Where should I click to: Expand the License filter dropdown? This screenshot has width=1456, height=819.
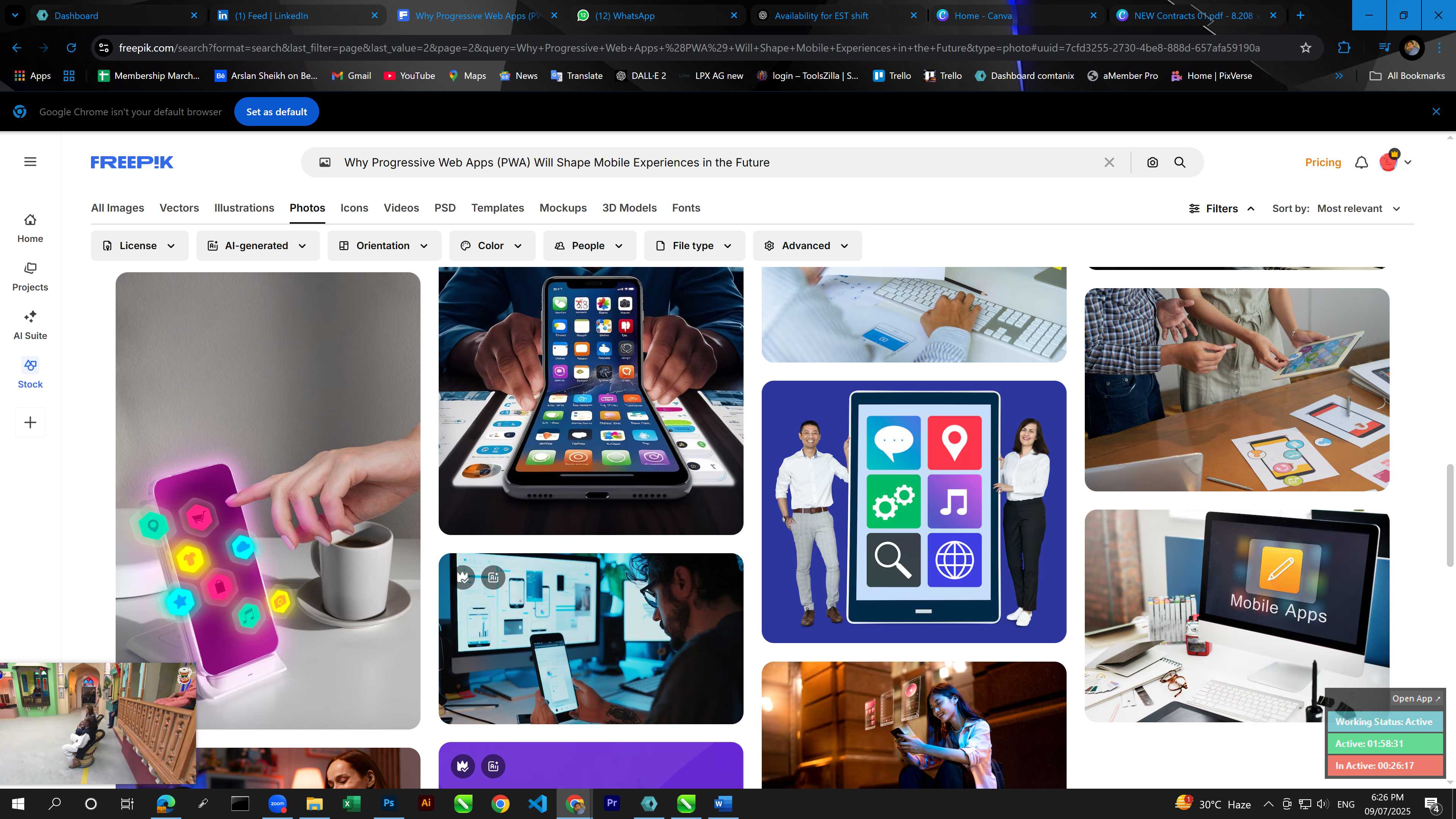[x=139, y=245]
